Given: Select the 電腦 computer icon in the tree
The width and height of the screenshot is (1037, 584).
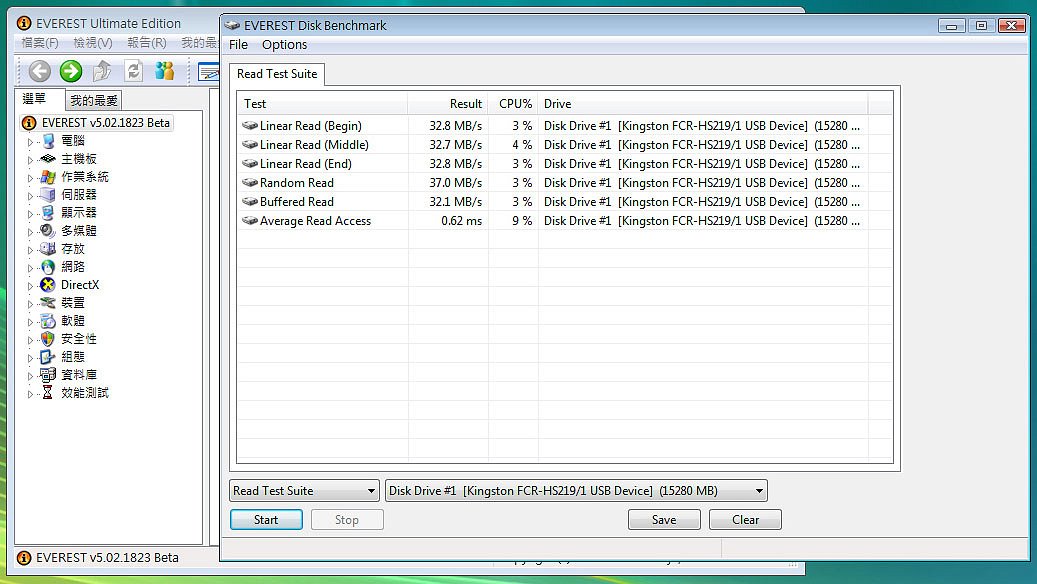Looking at the screenshot, I should tap(48, 141).
